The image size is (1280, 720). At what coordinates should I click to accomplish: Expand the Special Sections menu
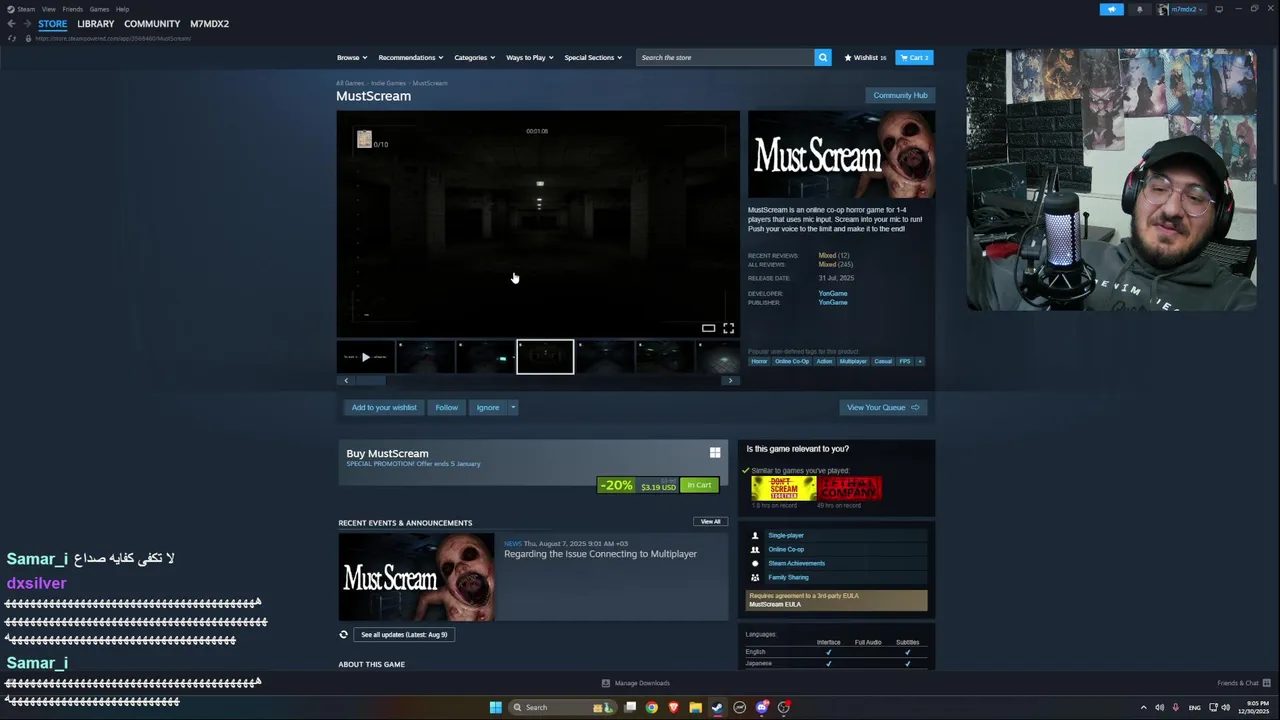(593, 57)
